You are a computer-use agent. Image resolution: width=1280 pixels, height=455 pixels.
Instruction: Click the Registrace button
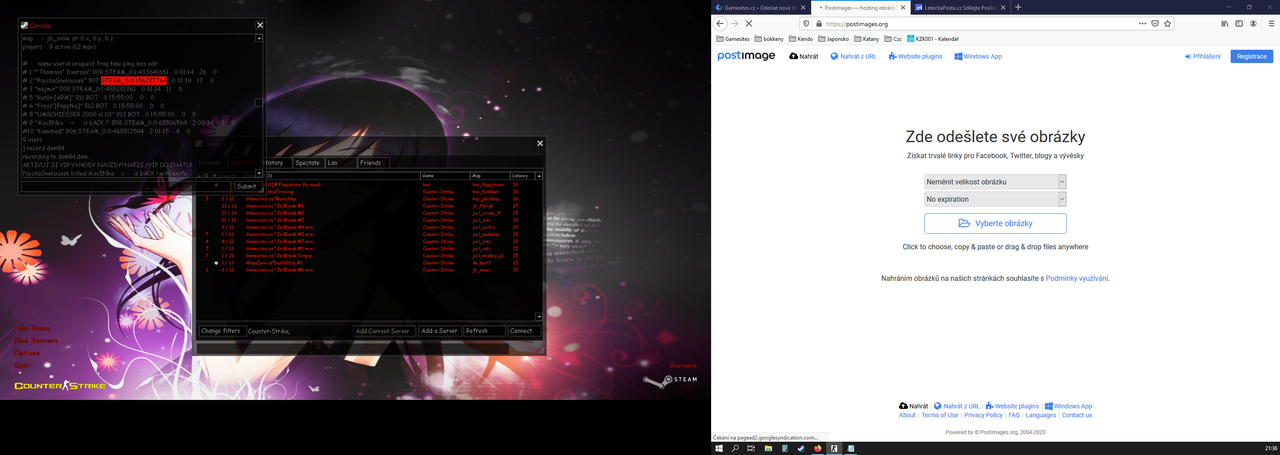(1251, 56)
